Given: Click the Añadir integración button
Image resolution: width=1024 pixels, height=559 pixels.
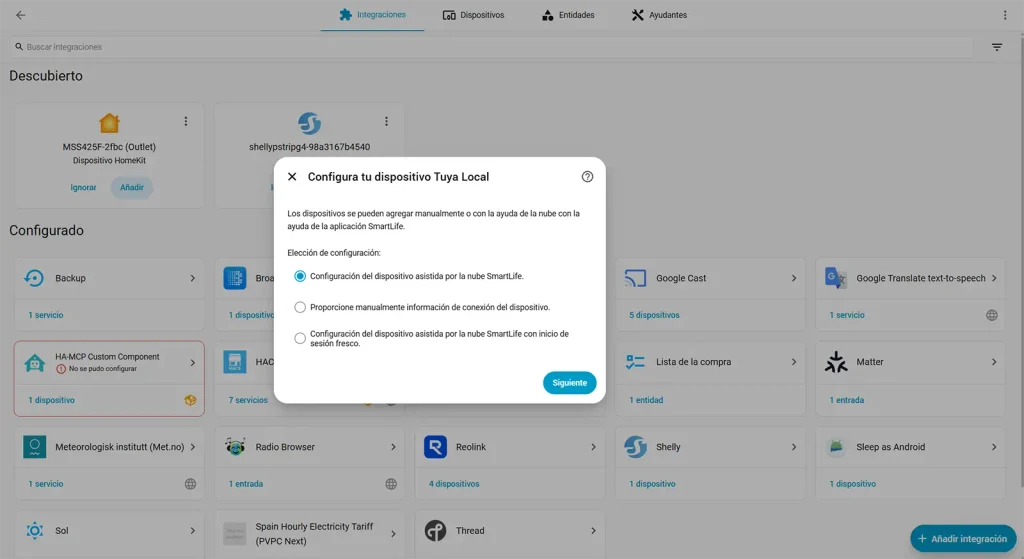Looking at the screenshot, I should pos(963,539).
